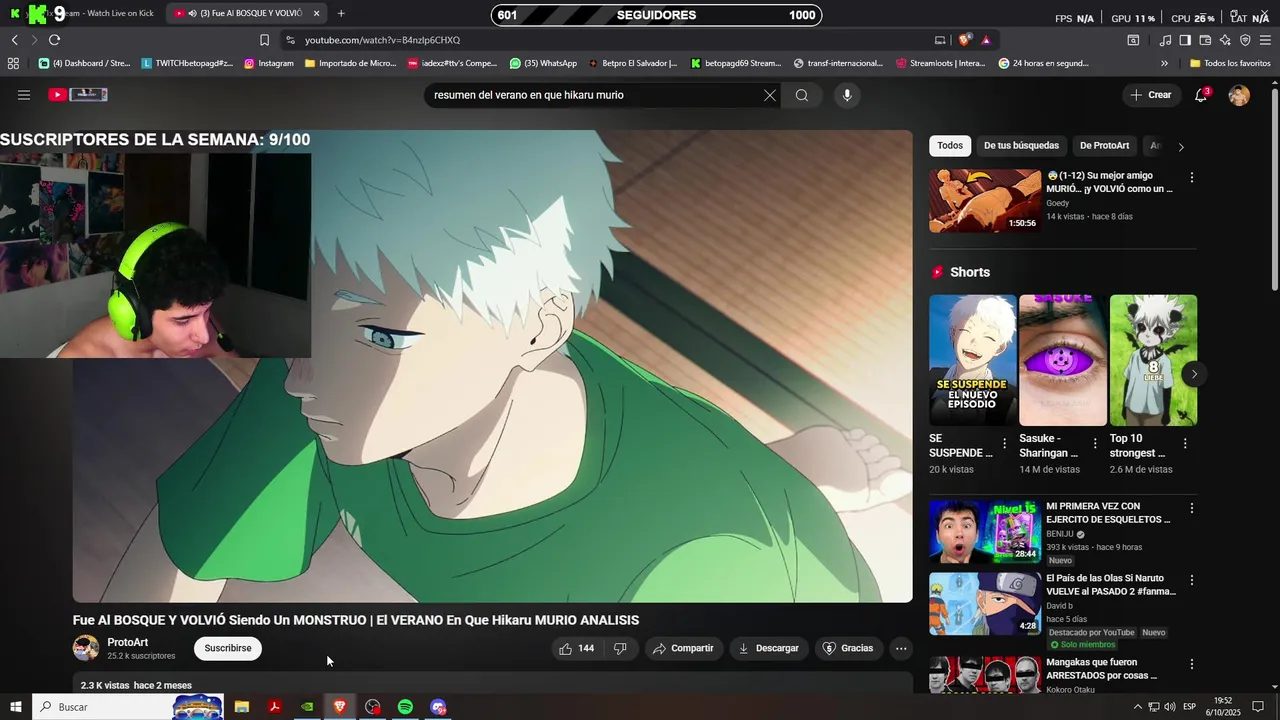Select the Todos filter chip
The width and height of the screenshot is (1280, 720).
[x=950, y=145]
